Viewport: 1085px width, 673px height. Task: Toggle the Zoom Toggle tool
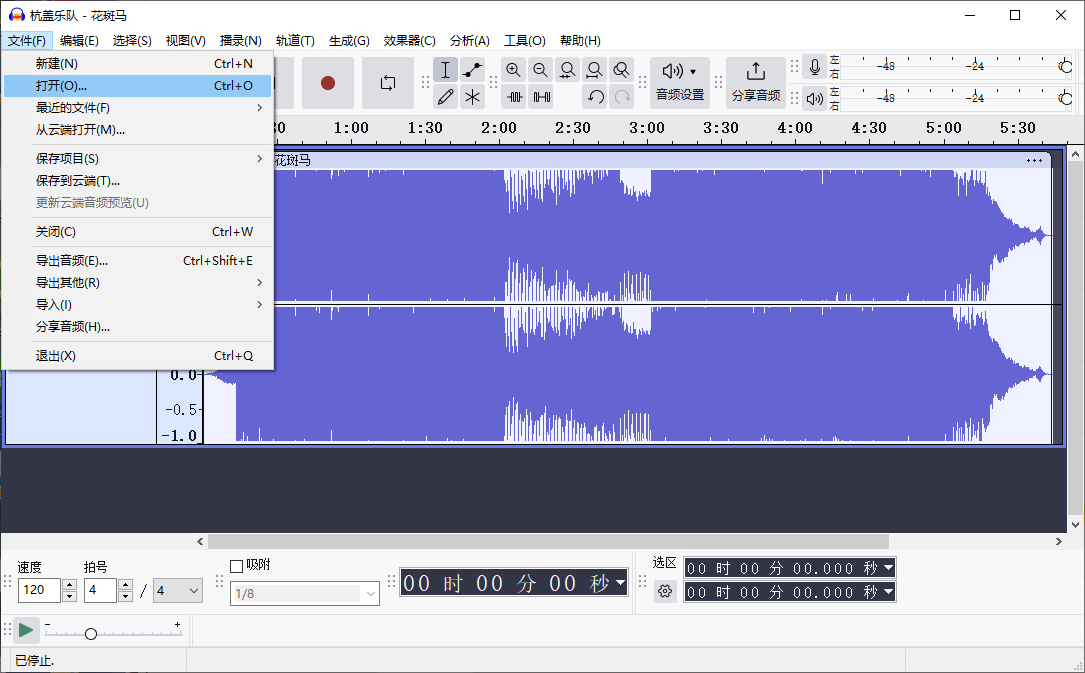(x=621, y=69)
